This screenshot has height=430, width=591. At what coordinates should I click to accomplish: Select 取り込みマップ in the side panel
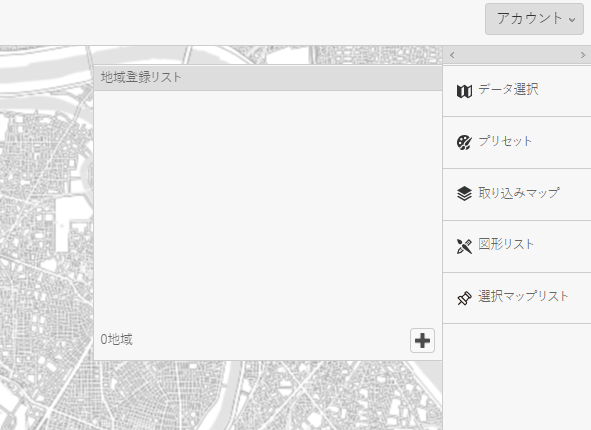pyautogui.click(x=517, y=194)
